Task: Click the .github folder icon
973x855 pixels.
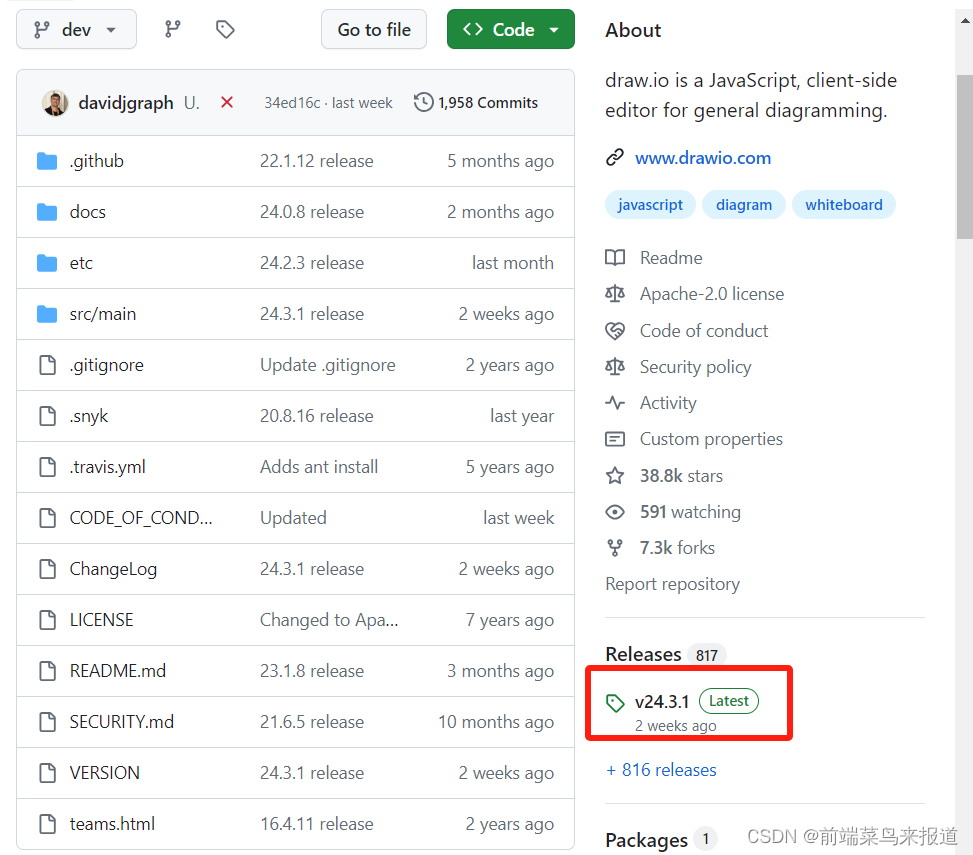Action: pyautogui.click(x=47, y=161)
